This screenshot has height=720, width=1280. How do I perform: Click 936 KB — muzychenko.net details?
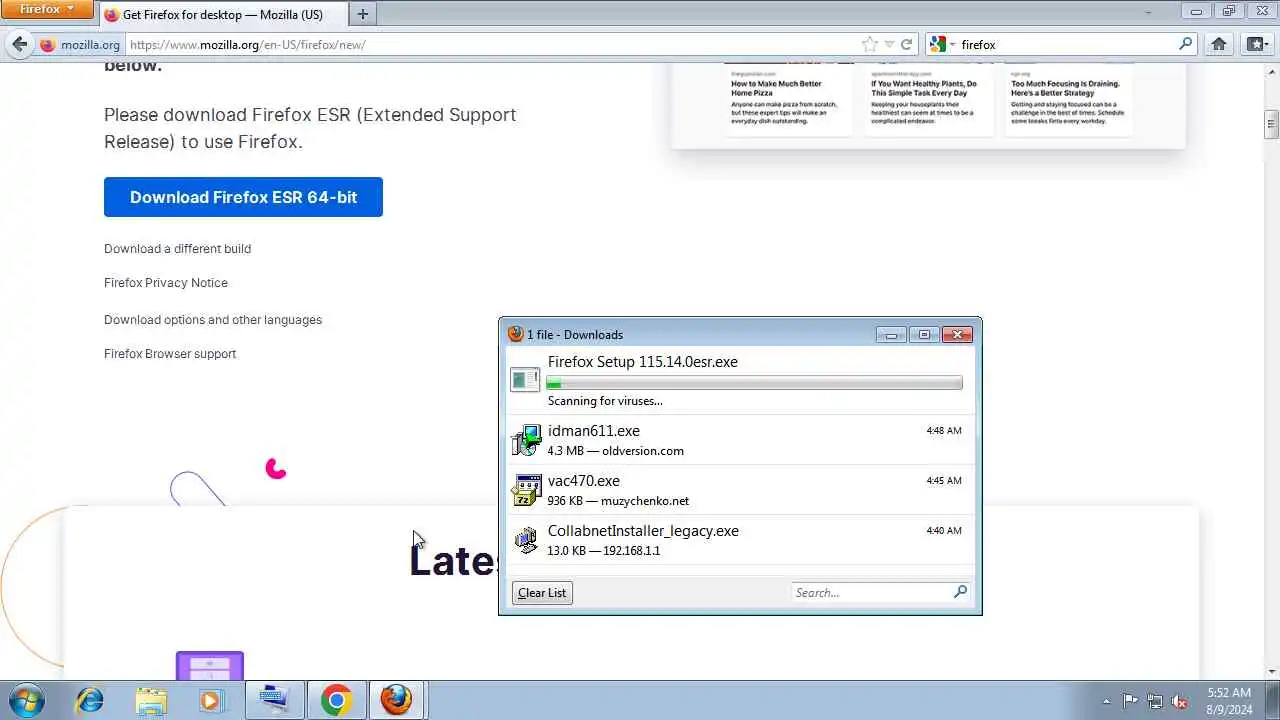pos(618,501)
